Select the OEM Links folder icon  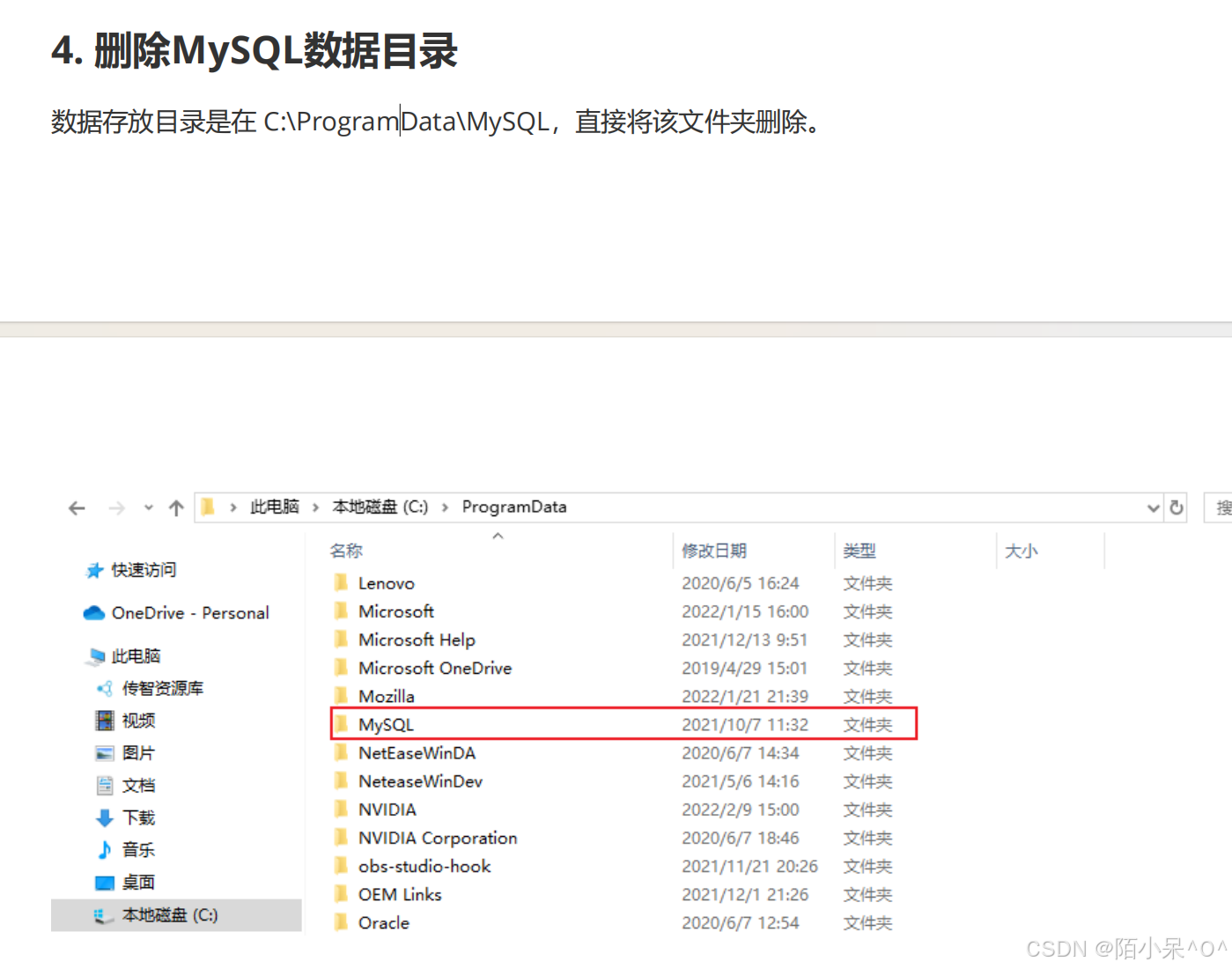[x=341, y=894]
